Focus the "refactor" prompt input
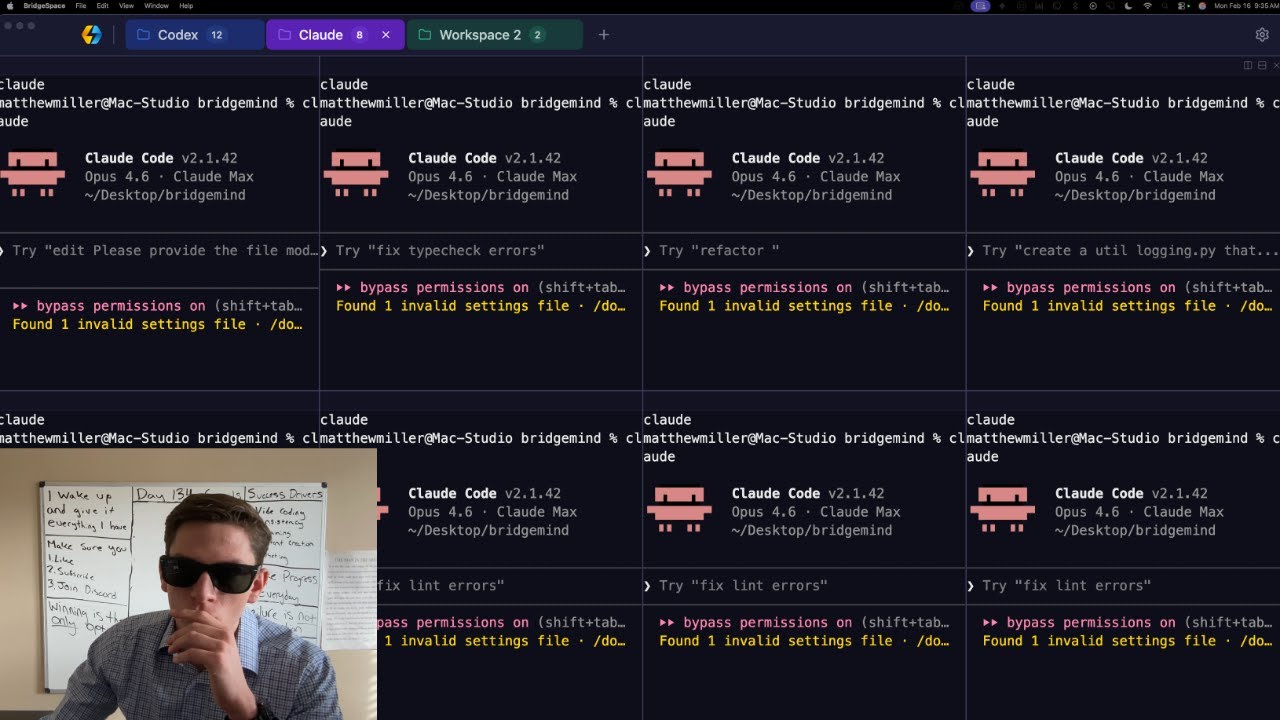Image resolution: width=1280 pixels, height=720 pixels. tap(804, 251)
